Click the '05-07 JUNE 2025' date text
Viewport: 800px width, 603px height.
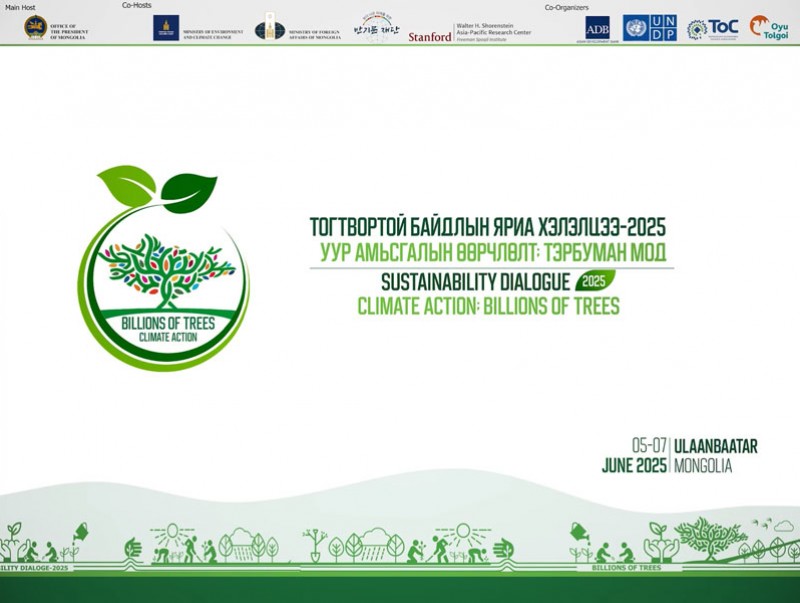[x=634, y=455]
